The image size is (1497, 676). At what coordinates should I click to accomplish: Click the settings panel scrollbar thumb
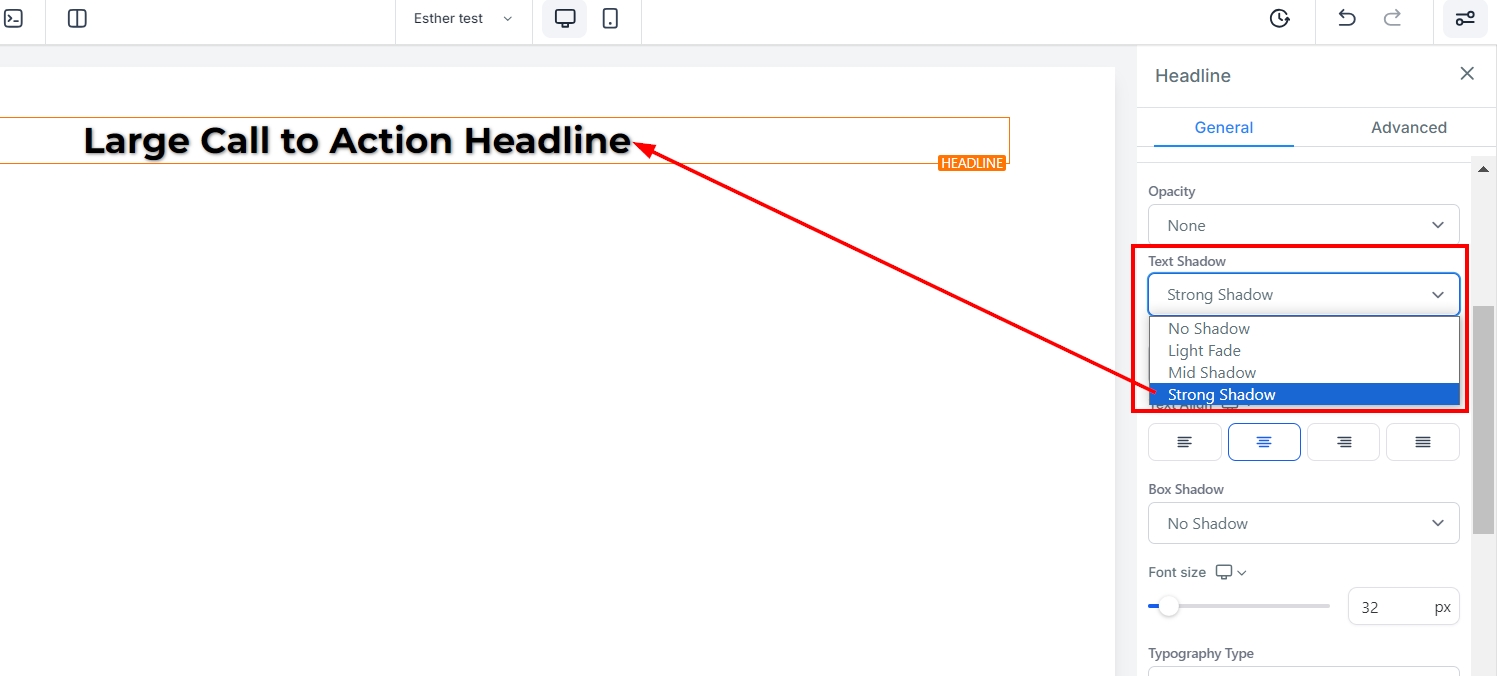1483,420
